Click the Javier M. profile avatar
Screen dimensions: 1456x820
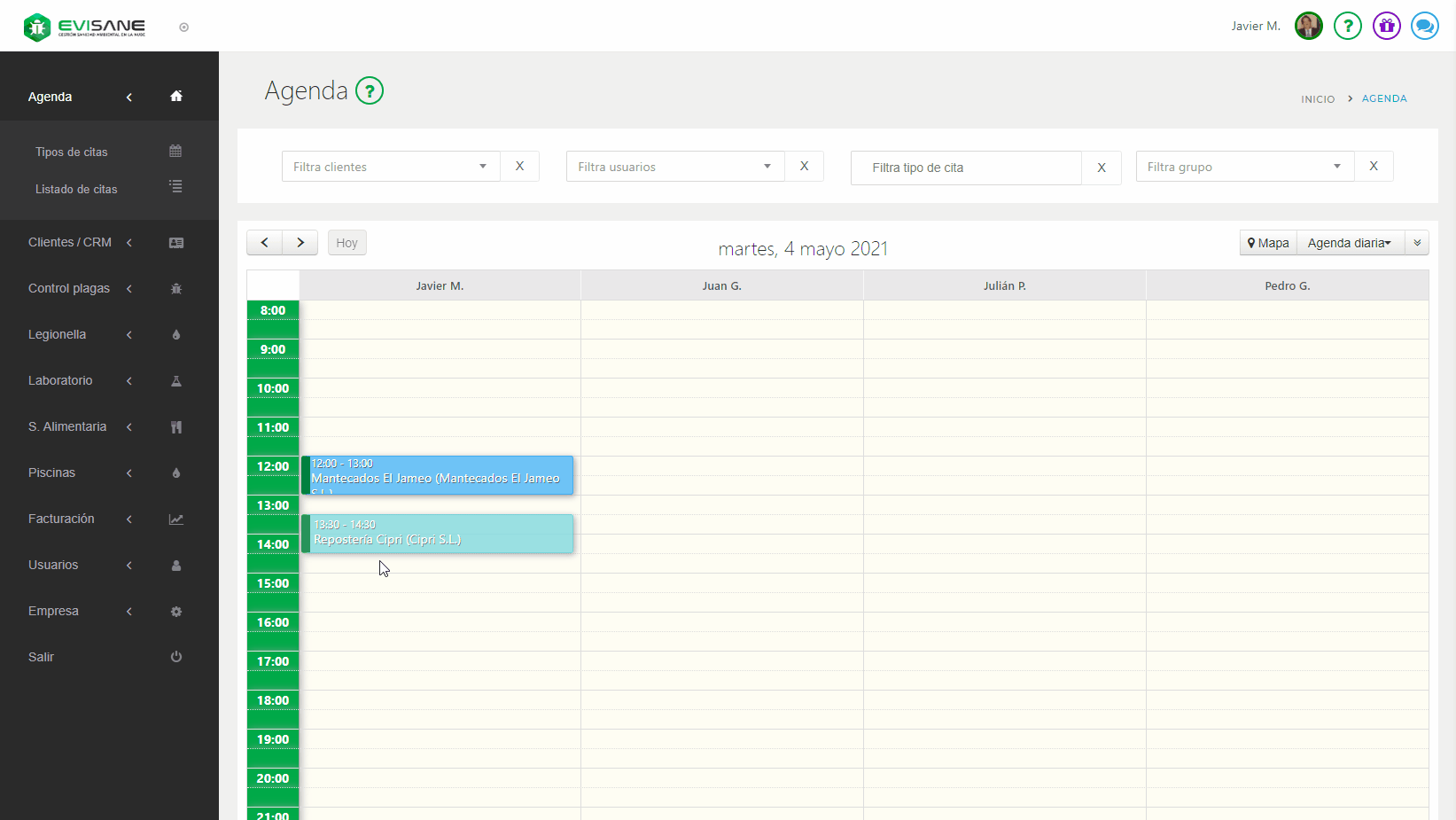click(1308, 26)
